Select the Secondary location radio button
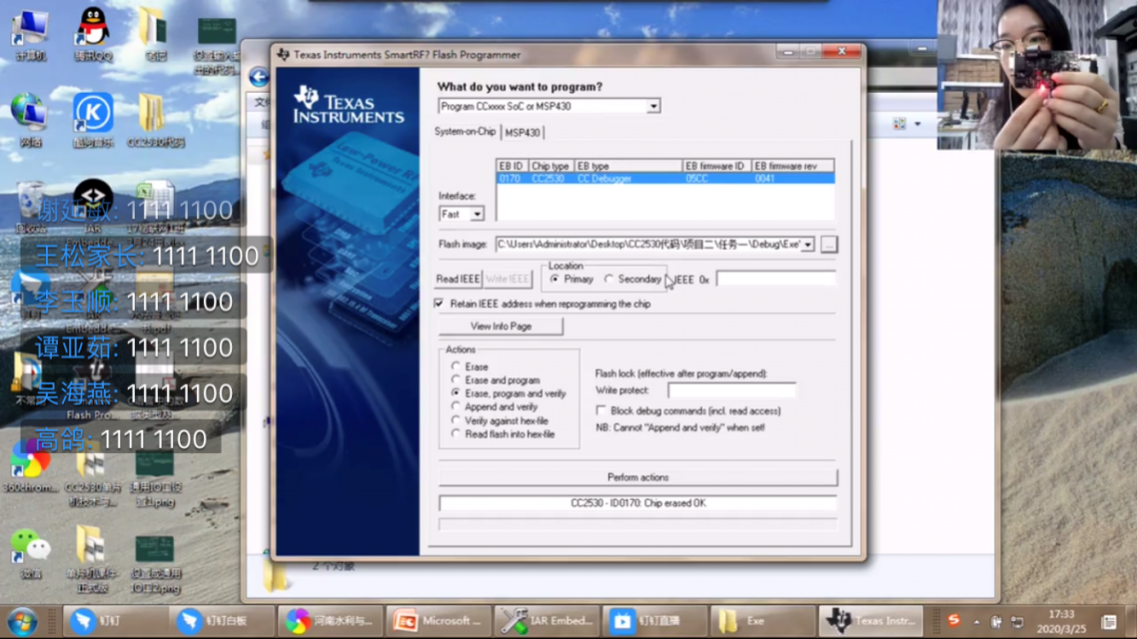The image size is (1137, 639). 609,280
